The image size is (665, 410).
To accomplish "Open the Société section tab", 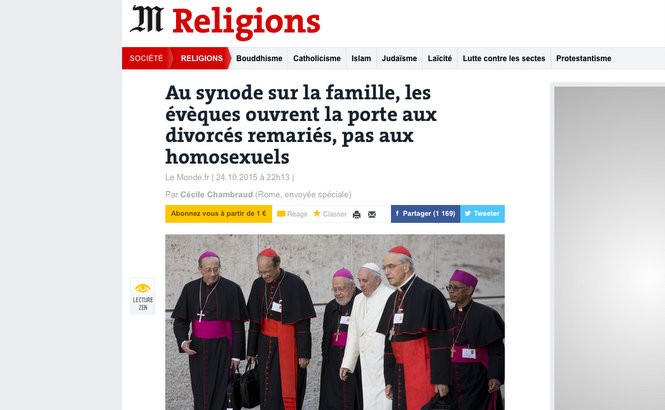I will (146, 58).
